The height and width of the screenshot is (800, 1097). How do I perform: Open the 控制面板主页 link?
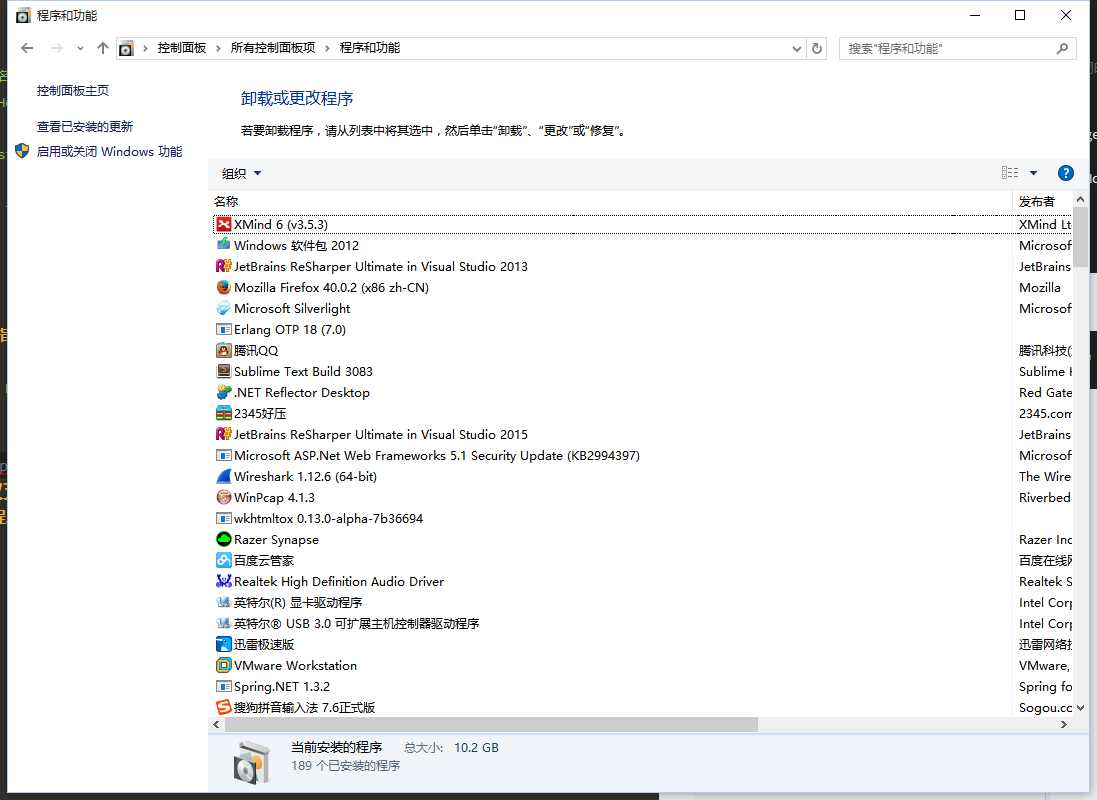pyautogui.click(x=73, y=90)
